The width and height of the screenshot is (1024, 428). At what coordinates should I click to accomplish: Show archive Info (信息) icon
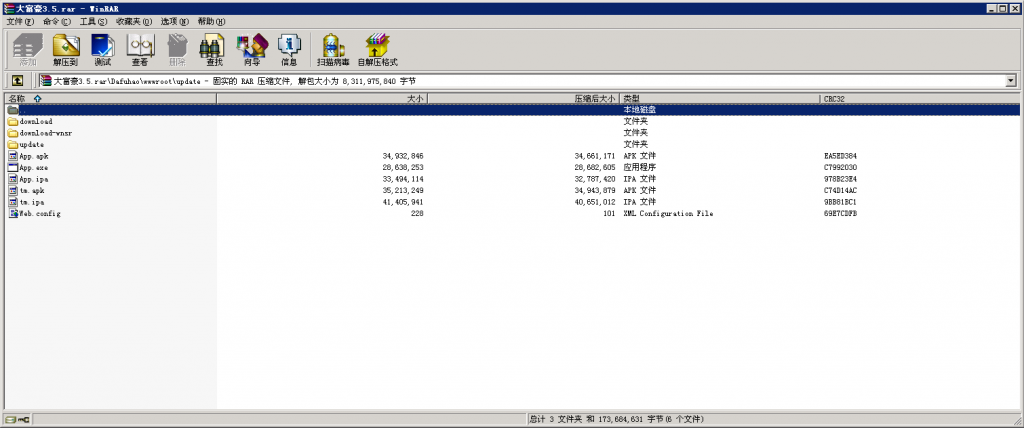pyautogui.click(x=288, y=49)
